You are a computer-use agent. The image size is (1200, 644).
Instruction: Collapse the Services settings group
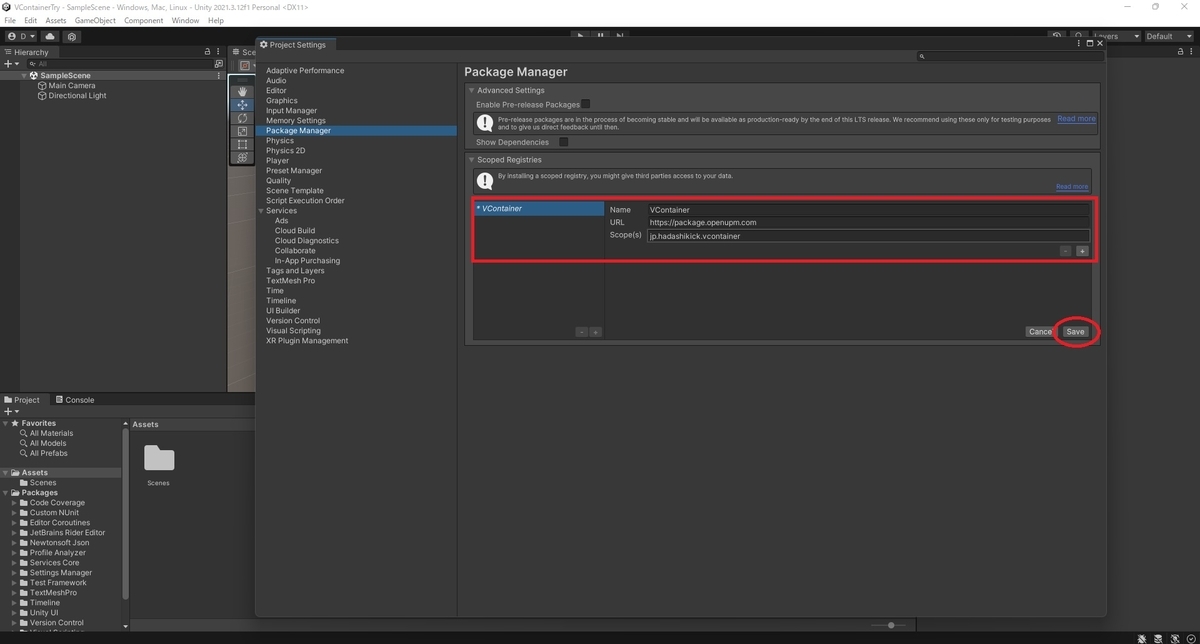pos(262,211)
